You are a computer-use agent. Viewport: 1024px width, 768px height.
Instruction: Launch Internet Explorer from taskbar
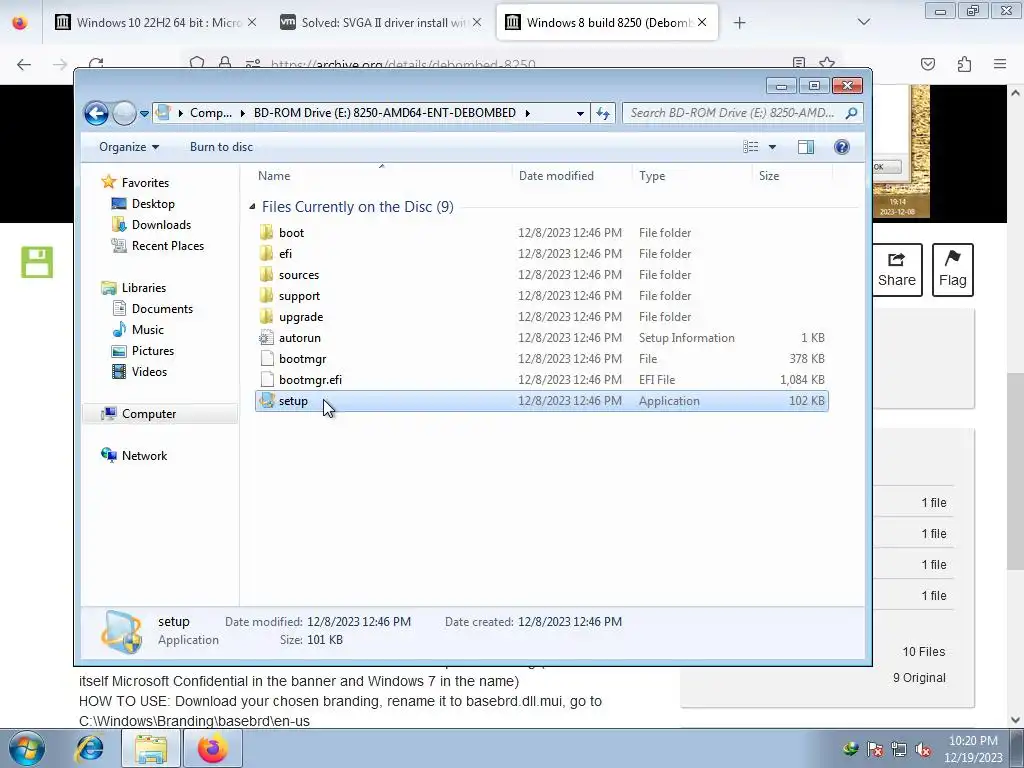click(x=89, y=748)
